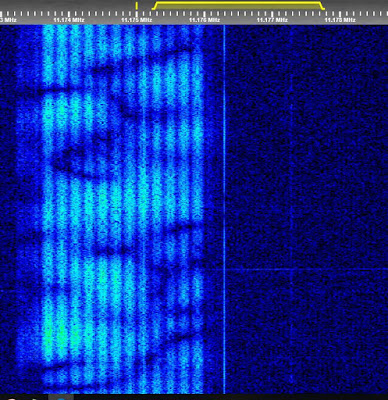Image resolution: width=388 pixels, height=400 pixels.
Task: Click the dark fading notch mid-left in the signal
Action: [76, 159]
